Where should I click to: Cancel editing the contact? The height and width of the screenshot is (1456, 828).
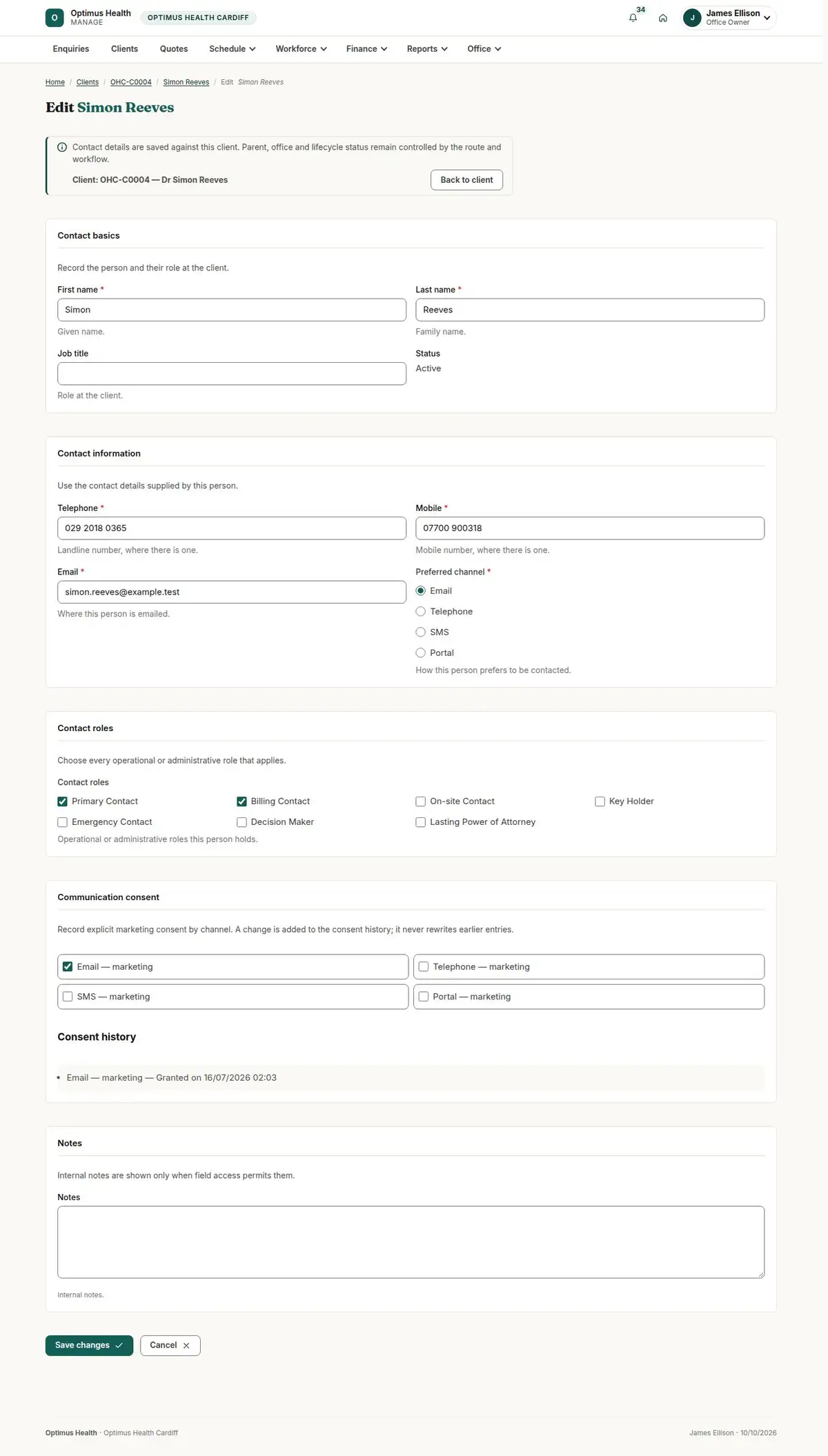tap(170, 1345)
